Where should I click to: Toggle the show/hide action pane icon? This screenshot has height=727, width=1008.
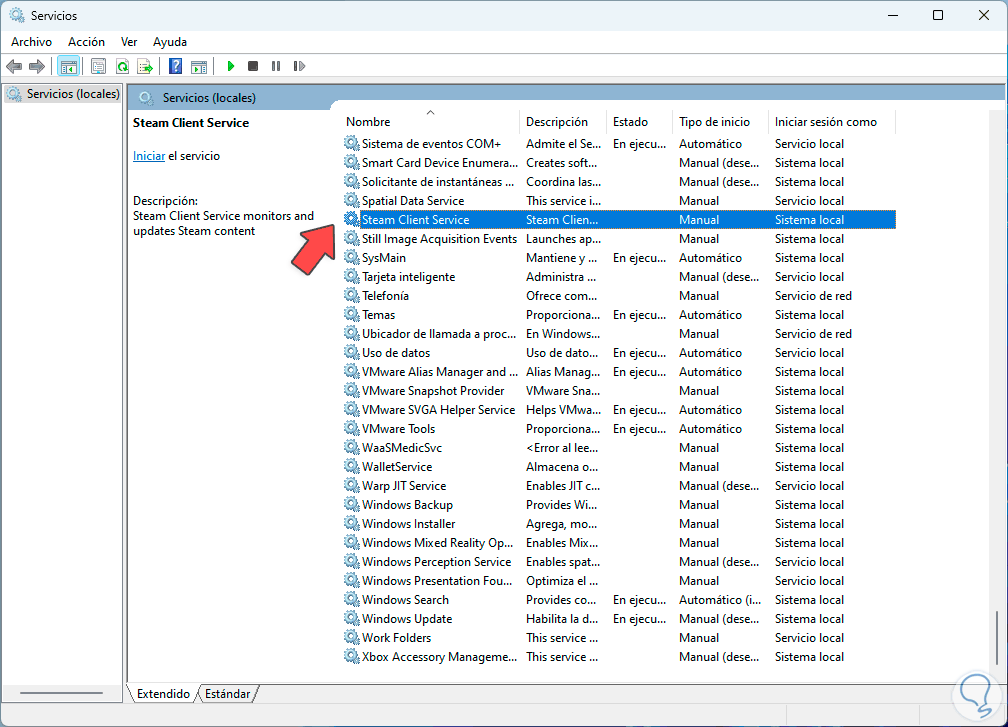pyautogui.click(x=199, y=66)
